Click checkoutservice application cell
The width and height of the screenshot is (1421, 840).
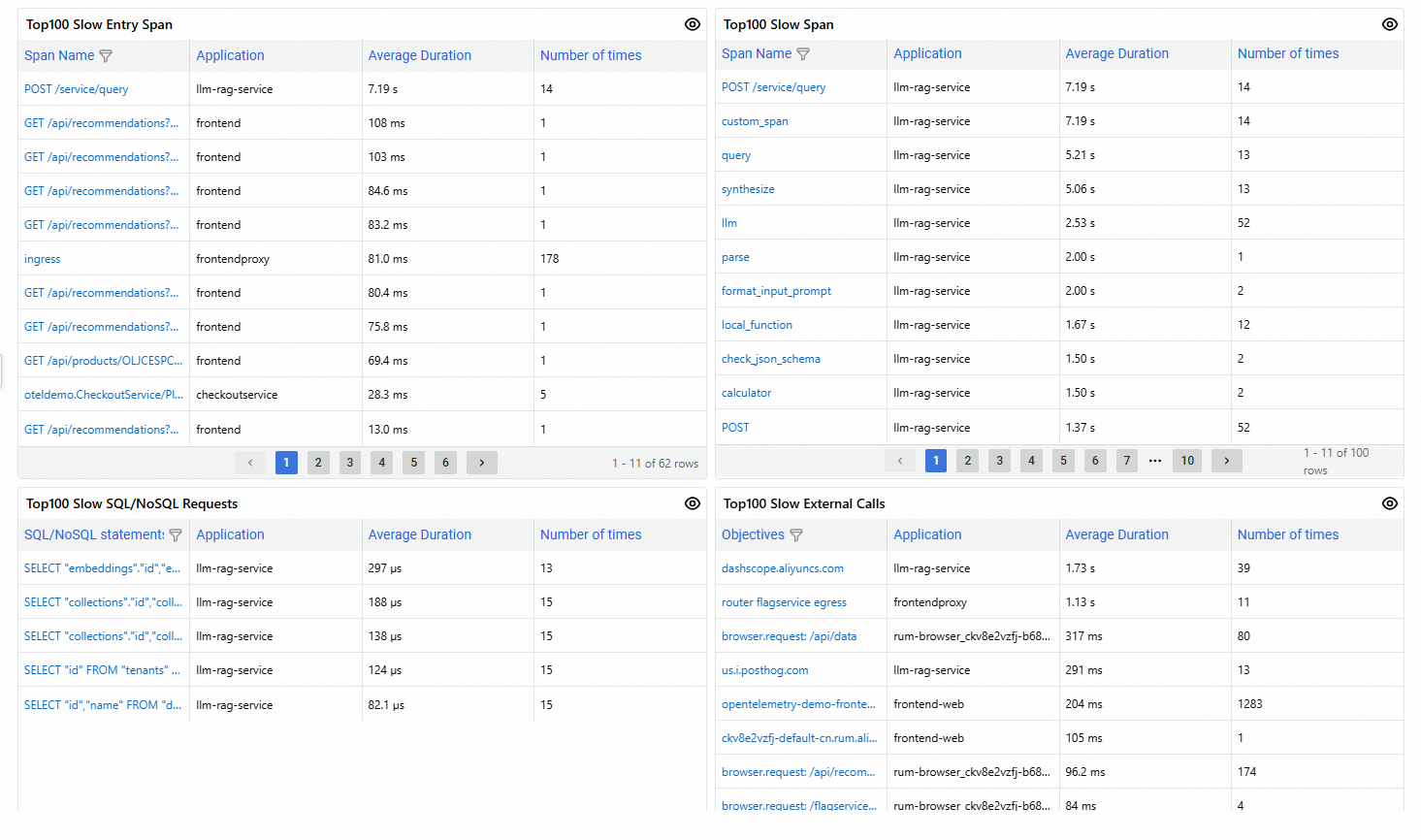(237, 395)
